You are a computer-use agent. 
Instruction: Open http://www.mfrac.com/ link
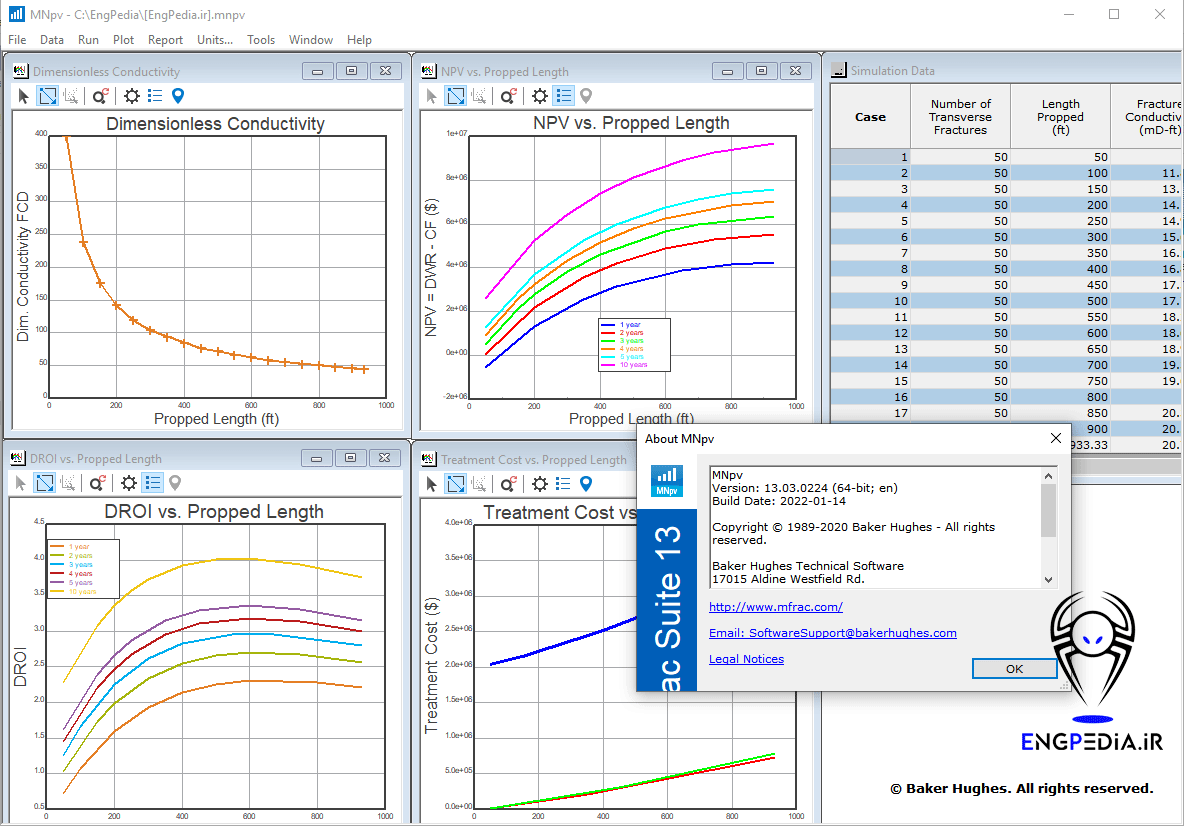click(775, 607)
